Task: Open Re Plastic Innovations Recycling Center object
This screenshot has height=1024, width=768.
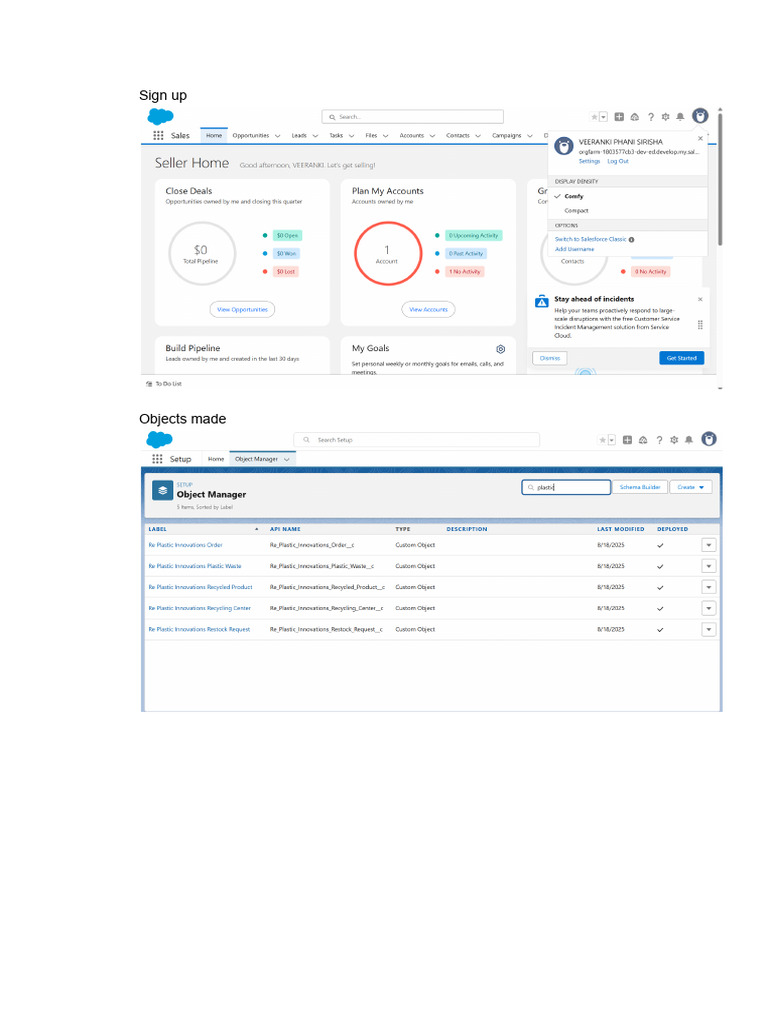Action: pyautogui.click(x=200, y=608)
